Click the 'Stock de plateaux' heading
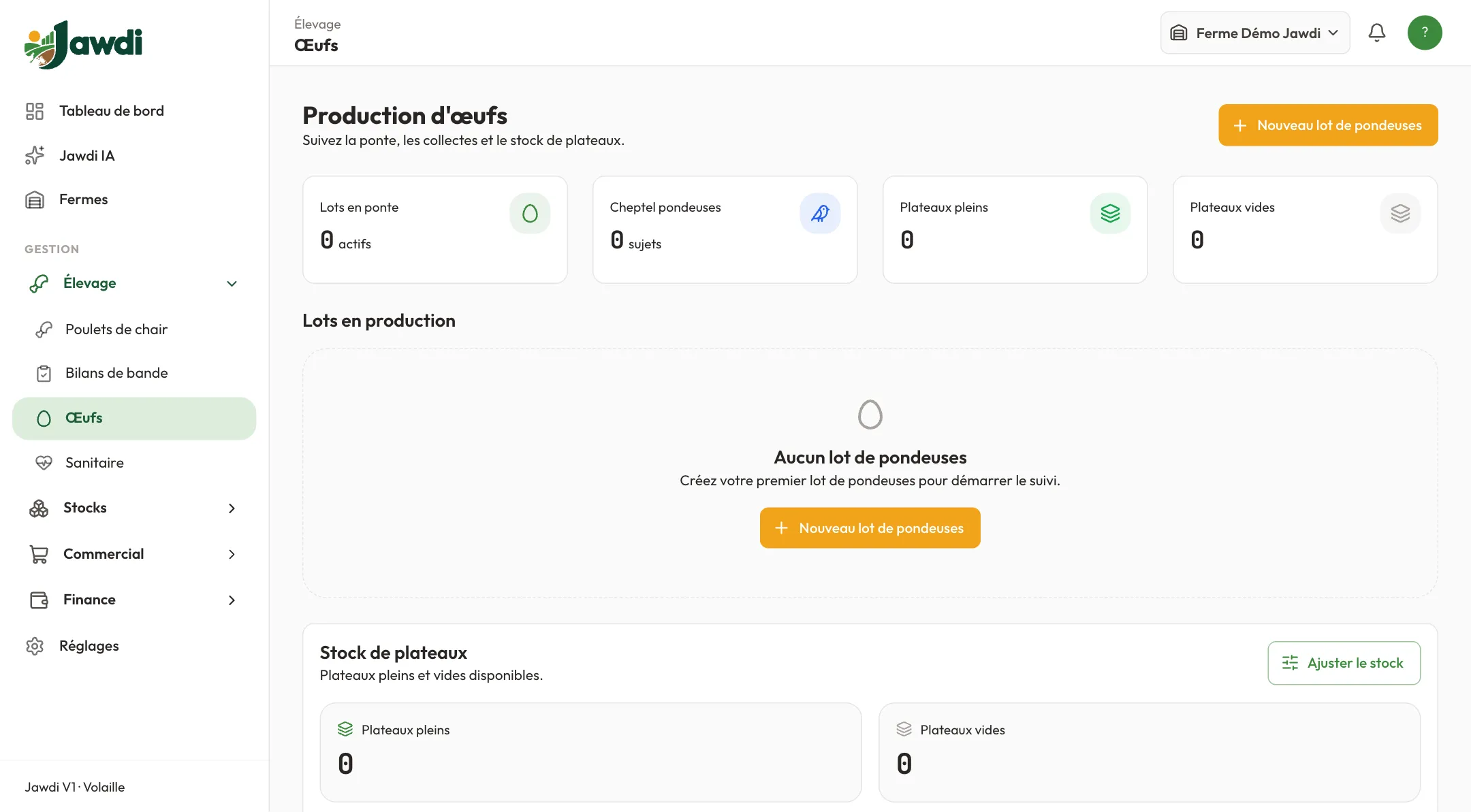The width and height of the screenshot is (1471, 812). pyautogui.click(x=393, y=653)
